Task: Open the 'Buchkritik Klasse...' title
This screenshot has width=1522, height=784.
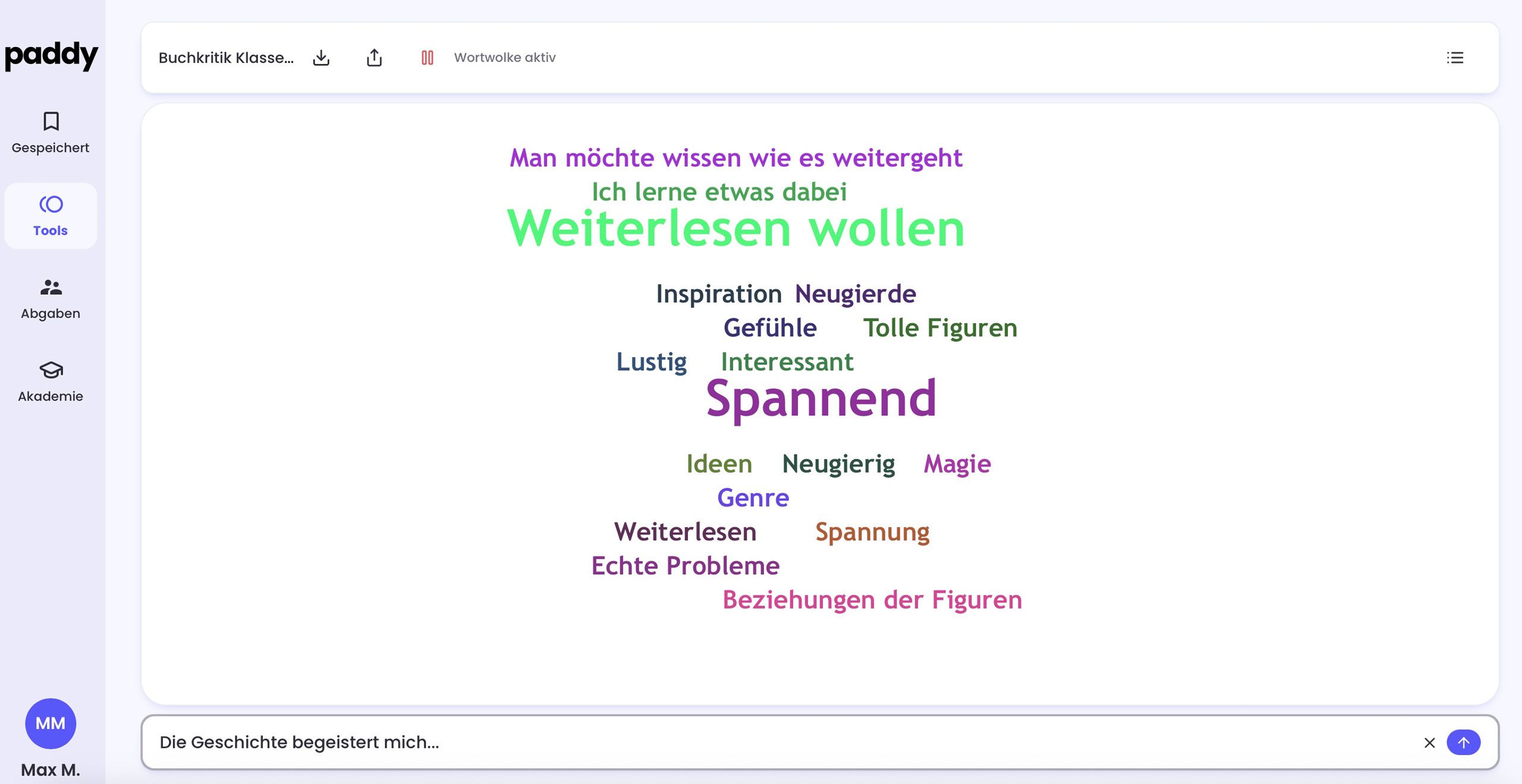Action: click(x=226, y=58)
